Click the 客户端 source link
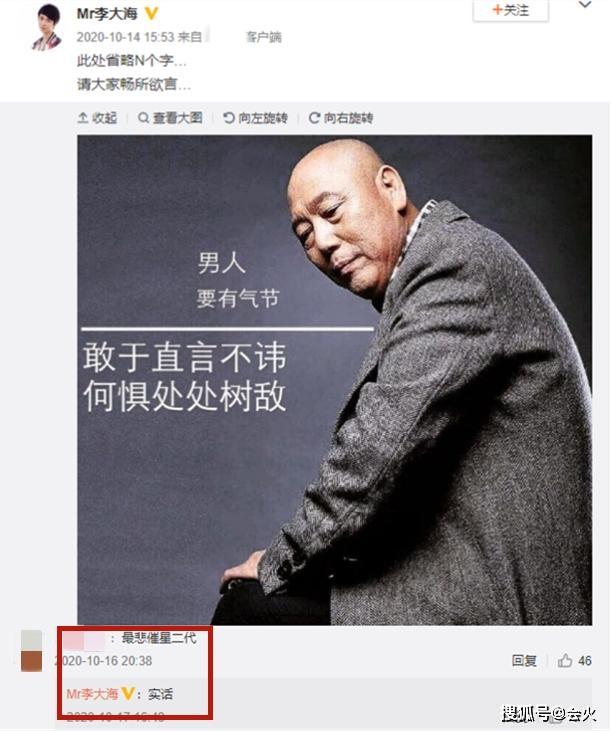This screenshot has width=611, height=731. (x=264, y=37)
